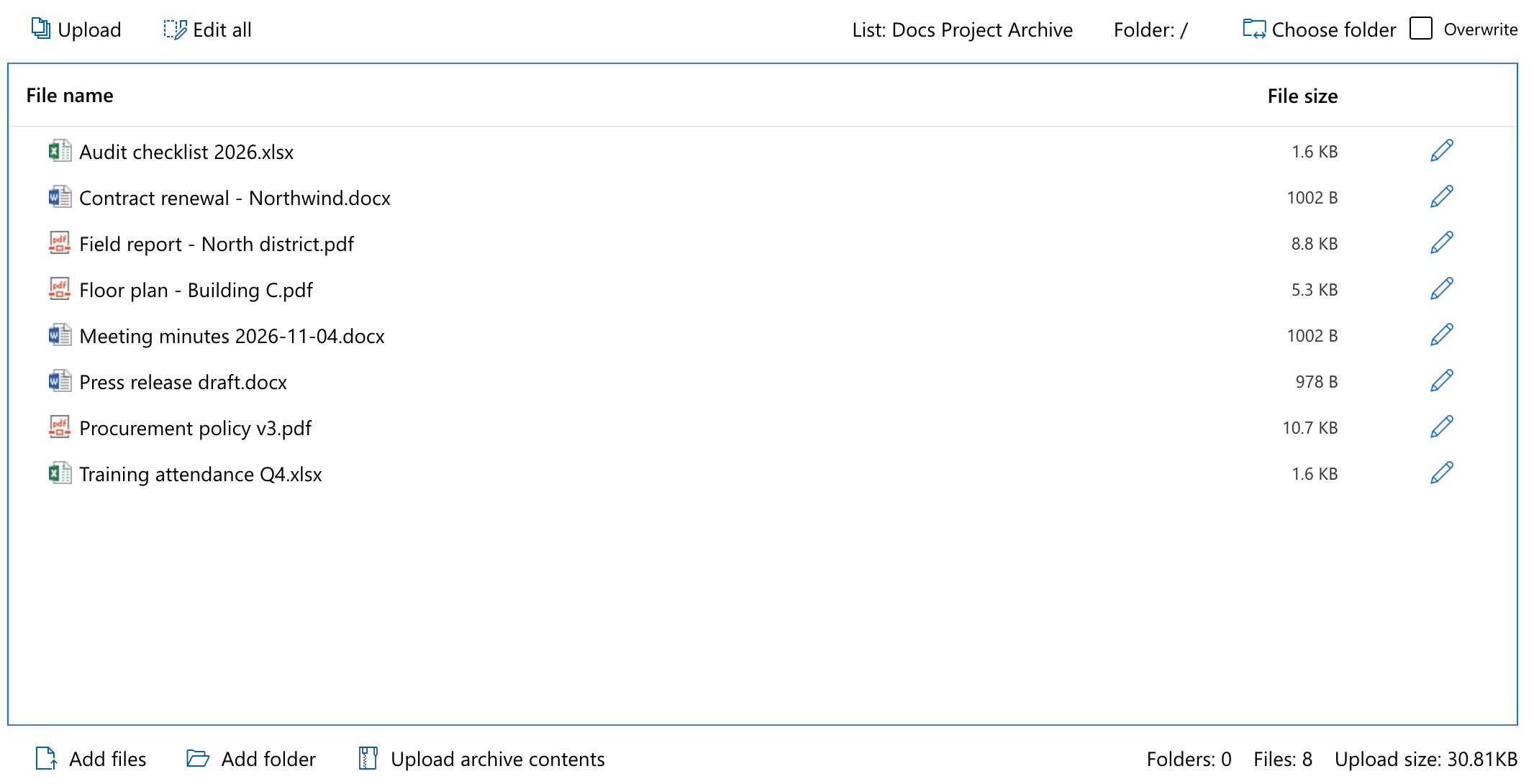Click Word icon of Contract renewal file
This screenshot has width=1534, height=784.
[60, 197]
